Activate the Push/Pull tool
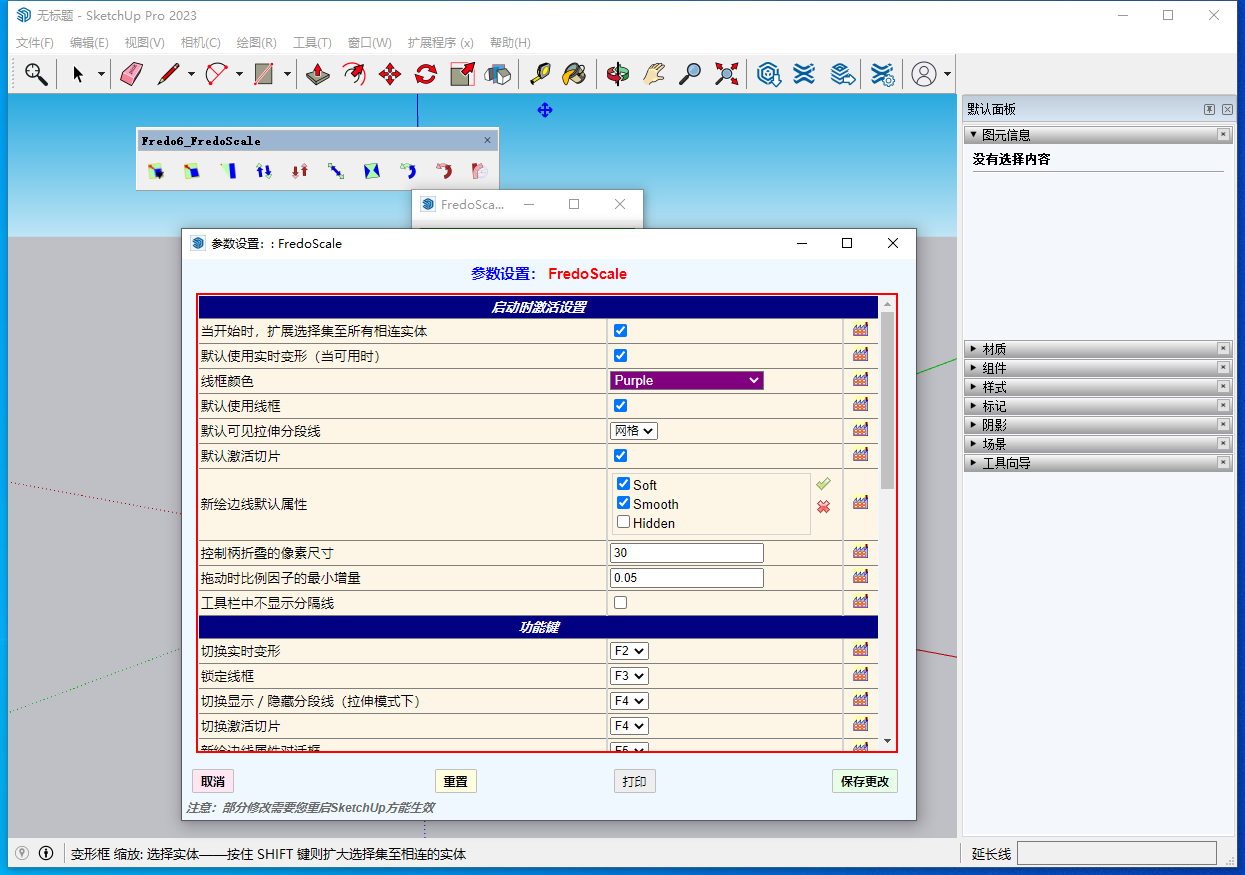The width and height of the screenshot is (1245, 875). click(318, 74)
